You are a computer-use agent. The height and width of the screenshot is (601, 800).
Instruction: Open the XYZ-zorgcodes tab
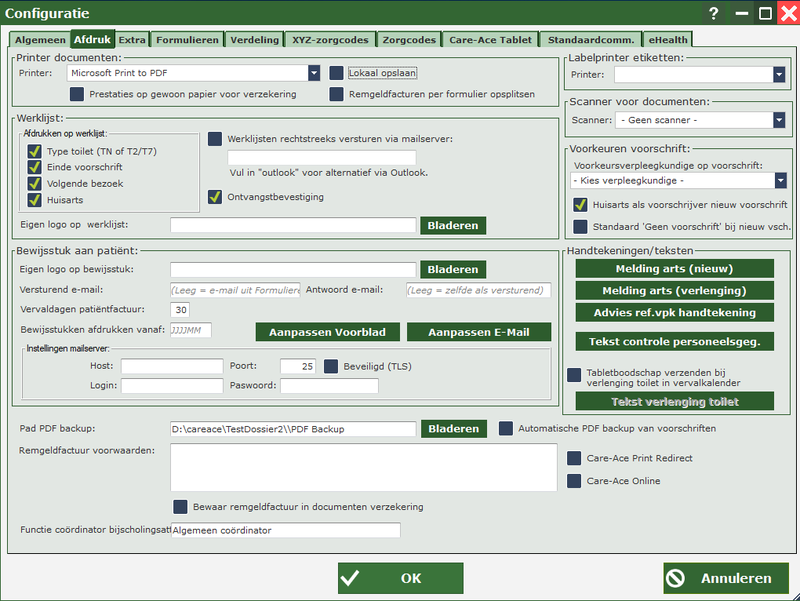tap(330, 40)
